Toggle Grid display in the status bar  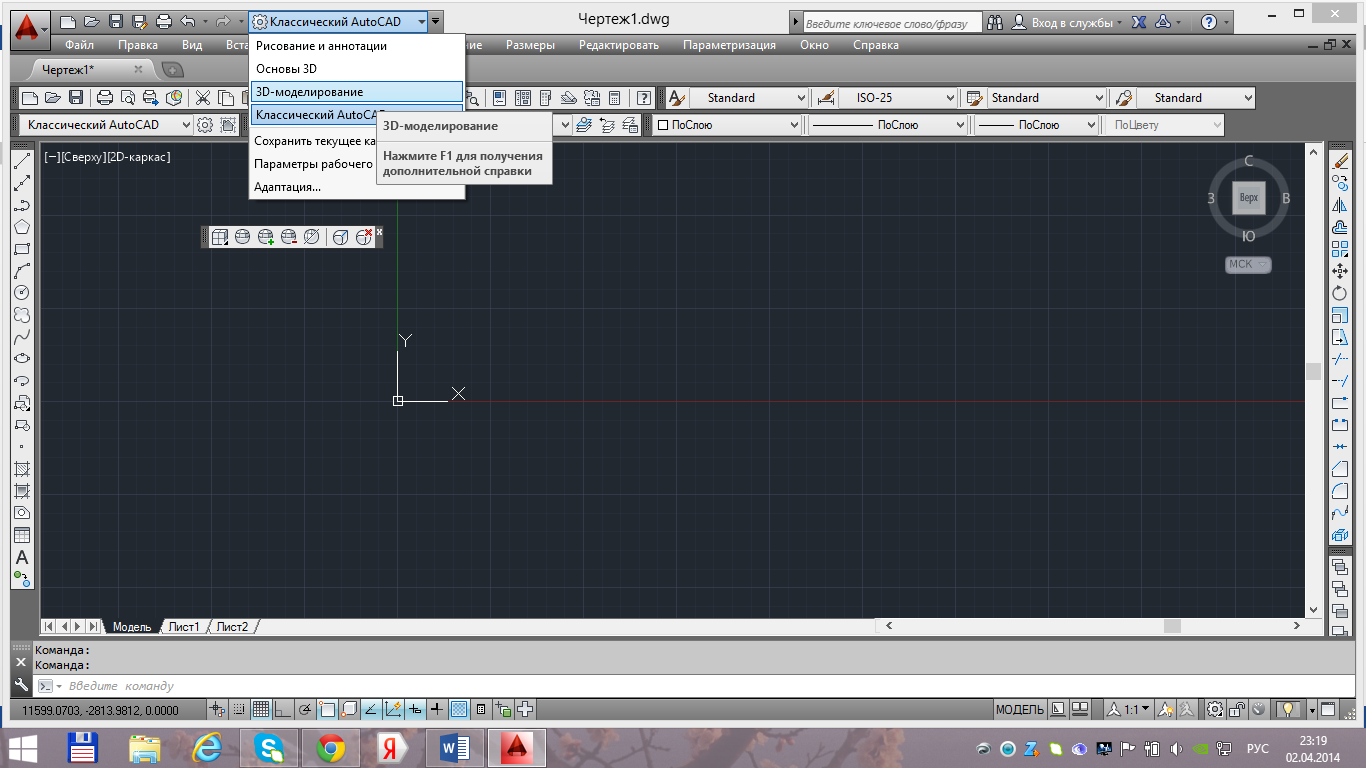[261, 709]
